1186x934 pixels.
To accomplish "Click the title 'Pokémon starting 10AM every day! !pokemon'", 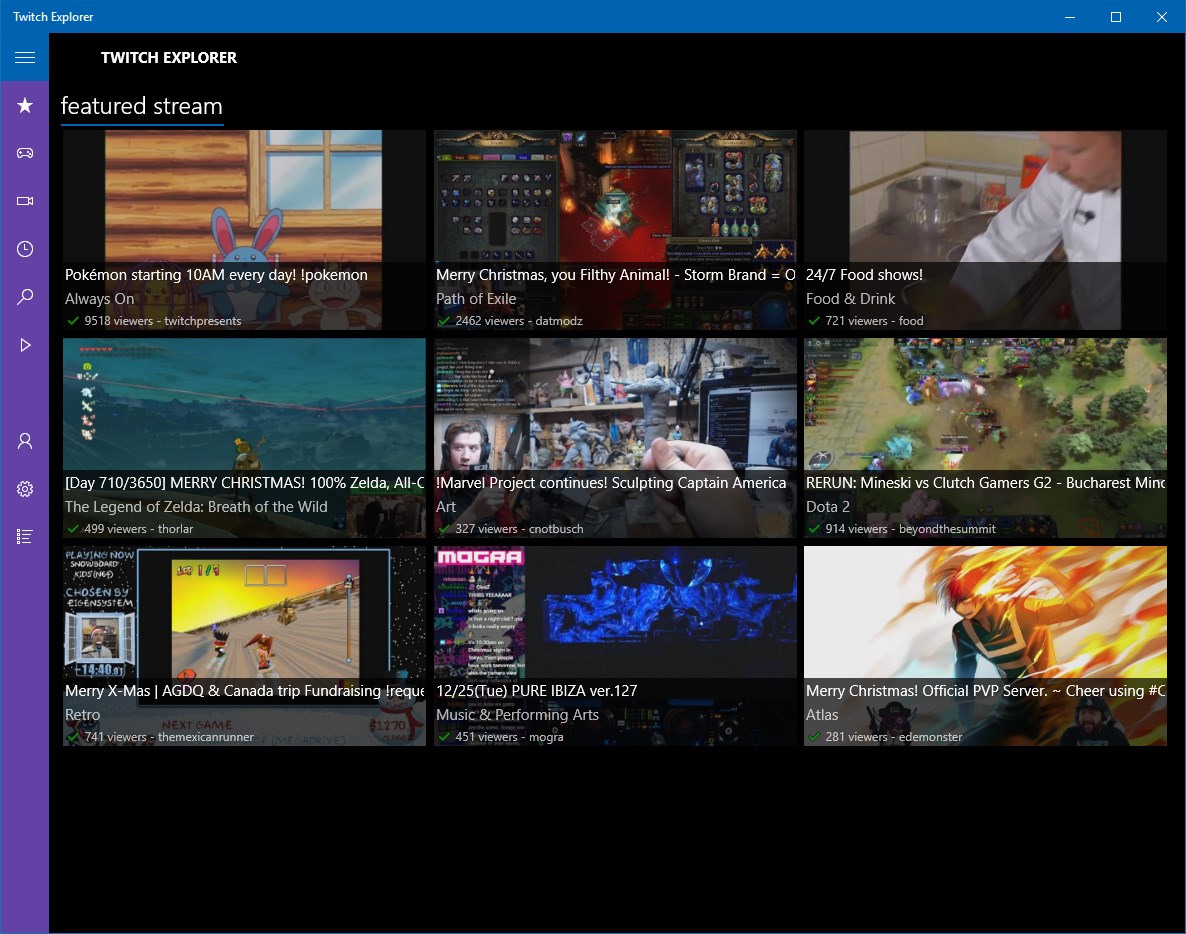I will point(216,275).
